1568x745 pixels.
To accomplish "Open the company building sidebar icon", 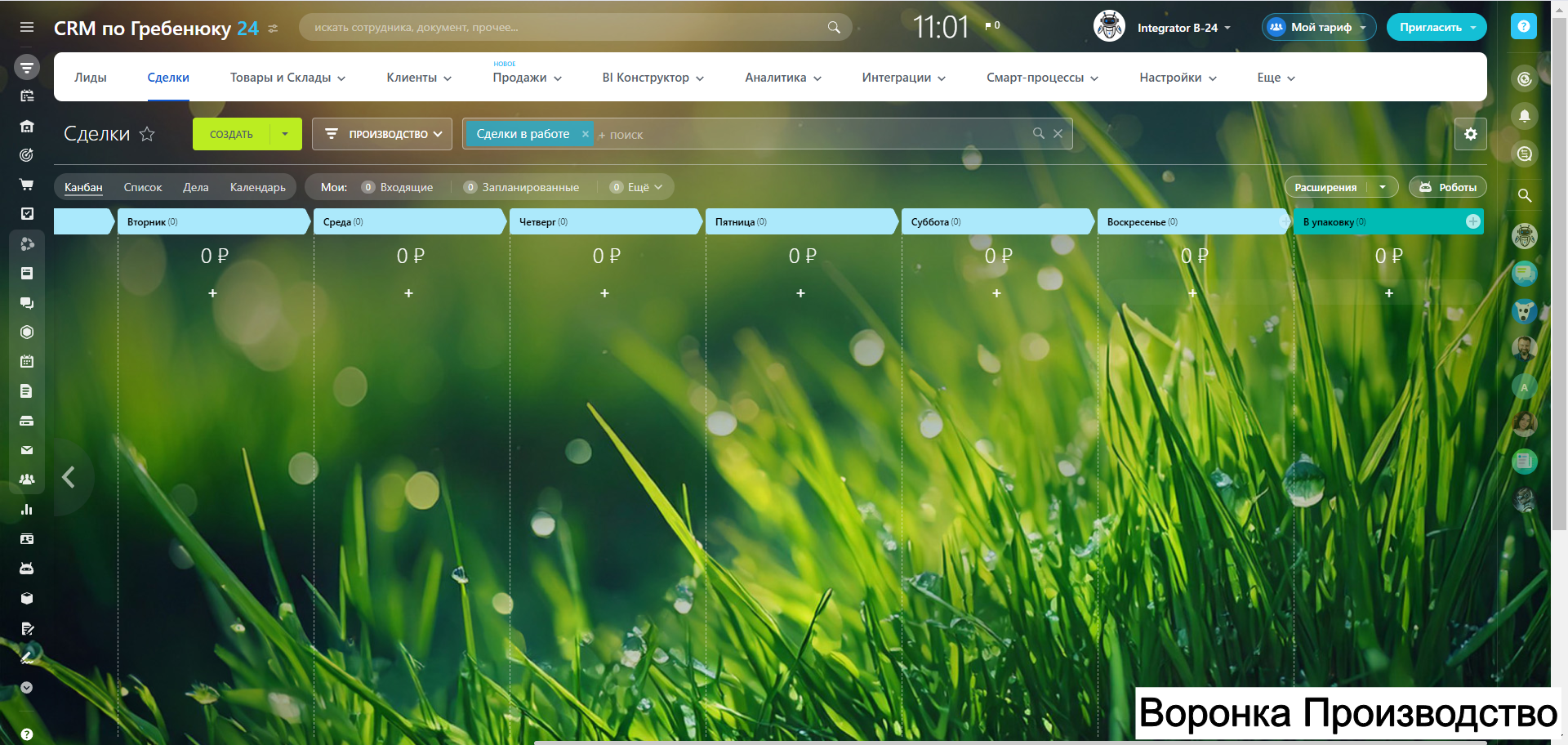I will (x=27, y=126).
